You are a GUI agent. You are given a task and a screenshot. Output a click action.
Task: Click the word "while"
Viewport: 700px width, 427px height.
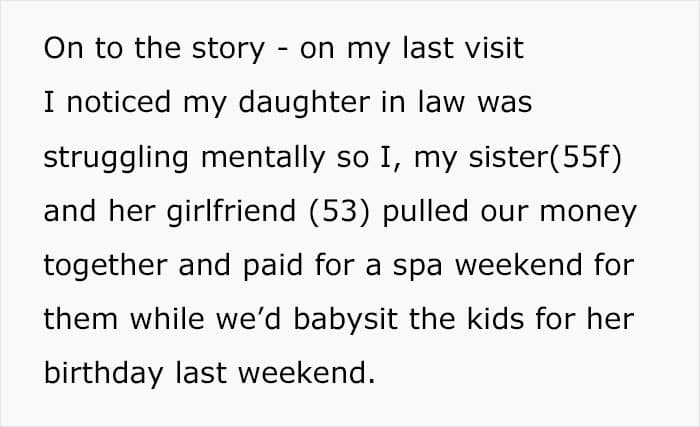pos(167,319)
